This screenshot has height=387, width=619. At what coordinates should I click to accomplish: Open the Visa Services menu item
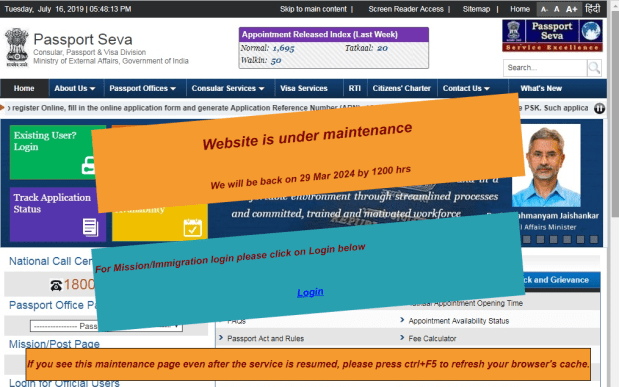pyautogui.click(x=304, y=88)
